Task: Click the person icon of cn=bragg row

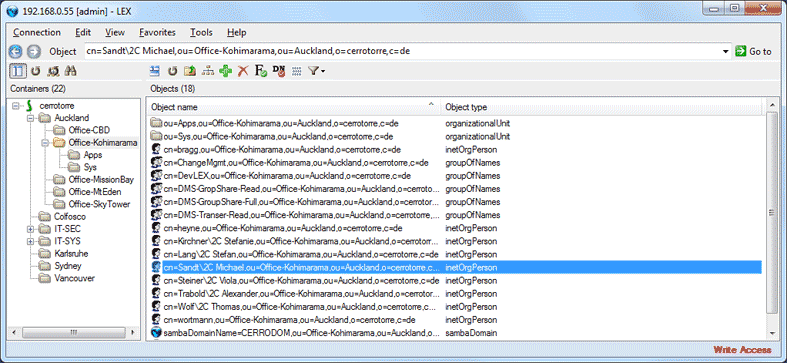Action: 156,149
